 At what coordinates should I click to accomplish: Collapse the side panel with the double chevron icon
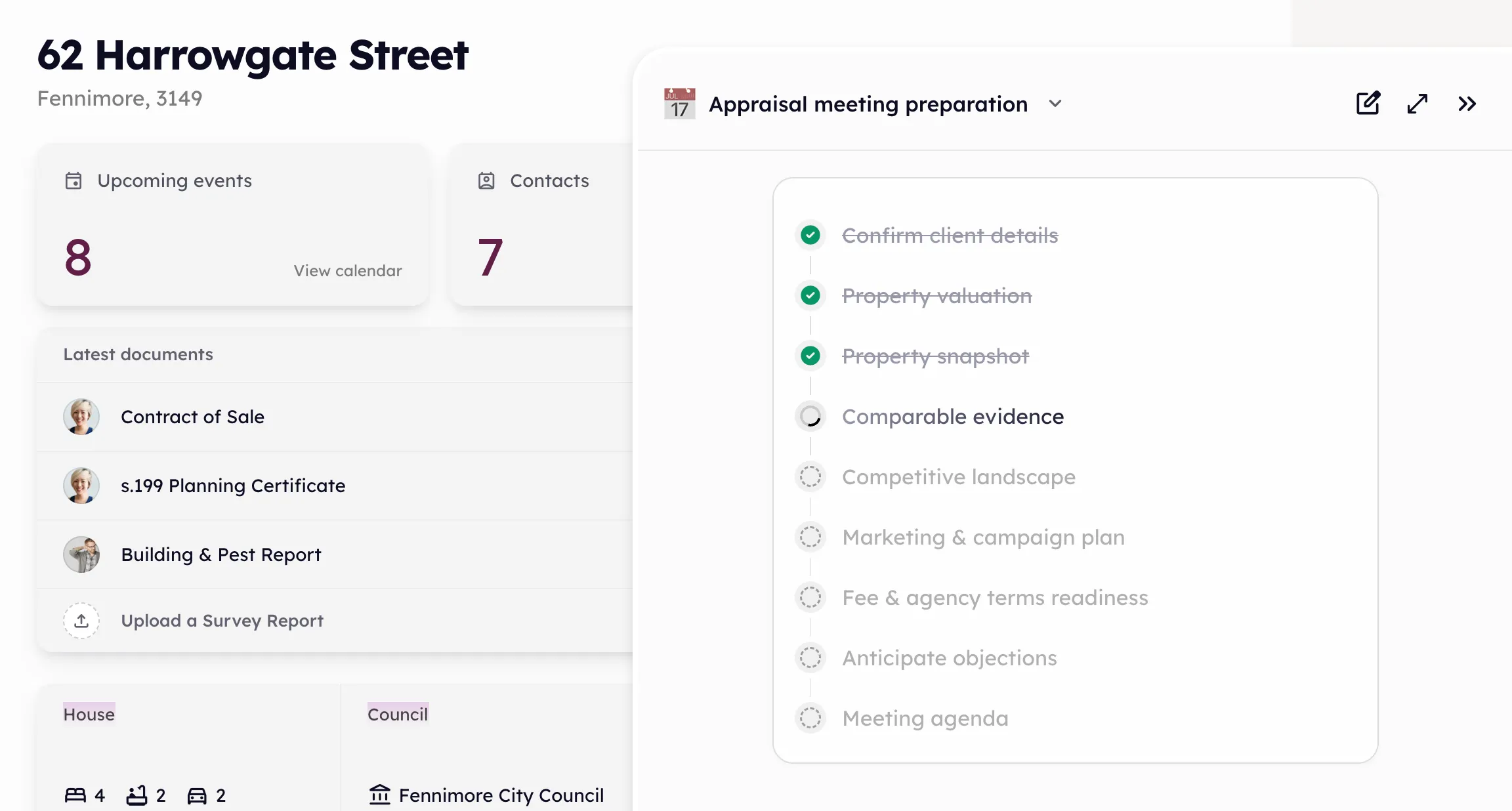point(1467,104)
